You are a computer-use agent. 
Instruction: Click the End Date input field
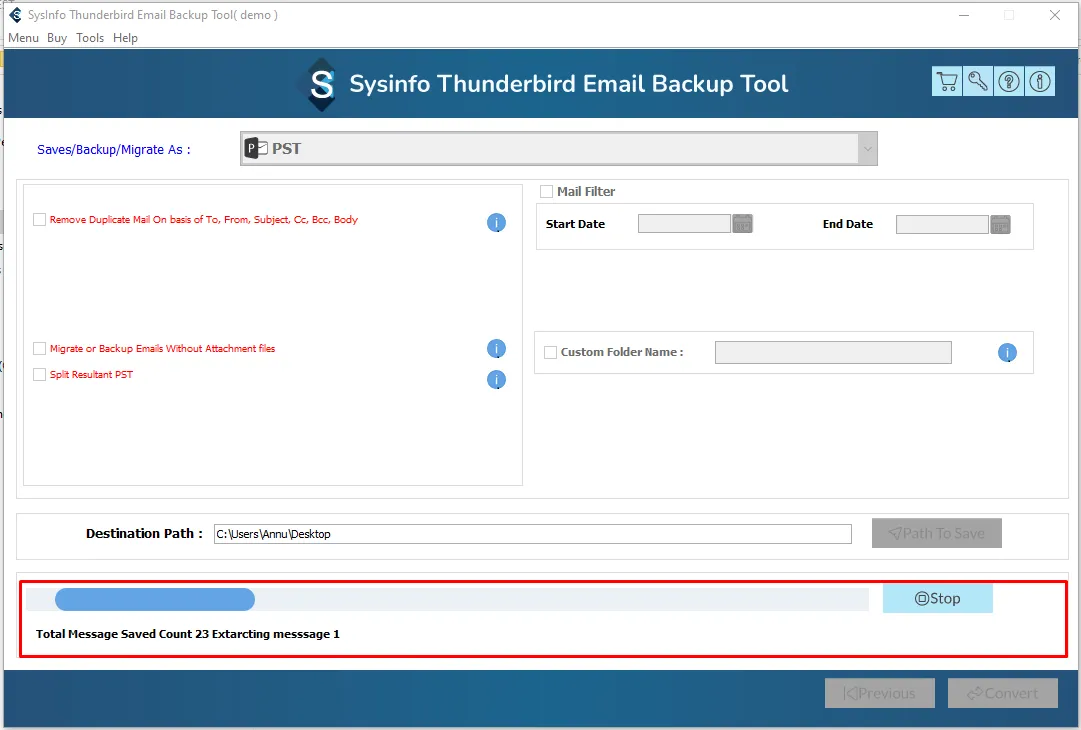pyautogui.click(x=942, y=224)
